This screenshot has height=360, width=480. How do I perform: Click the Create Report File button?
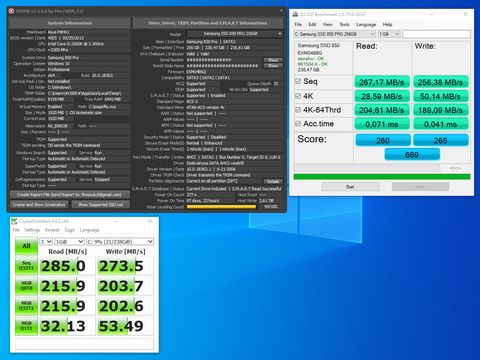[69, 195]
